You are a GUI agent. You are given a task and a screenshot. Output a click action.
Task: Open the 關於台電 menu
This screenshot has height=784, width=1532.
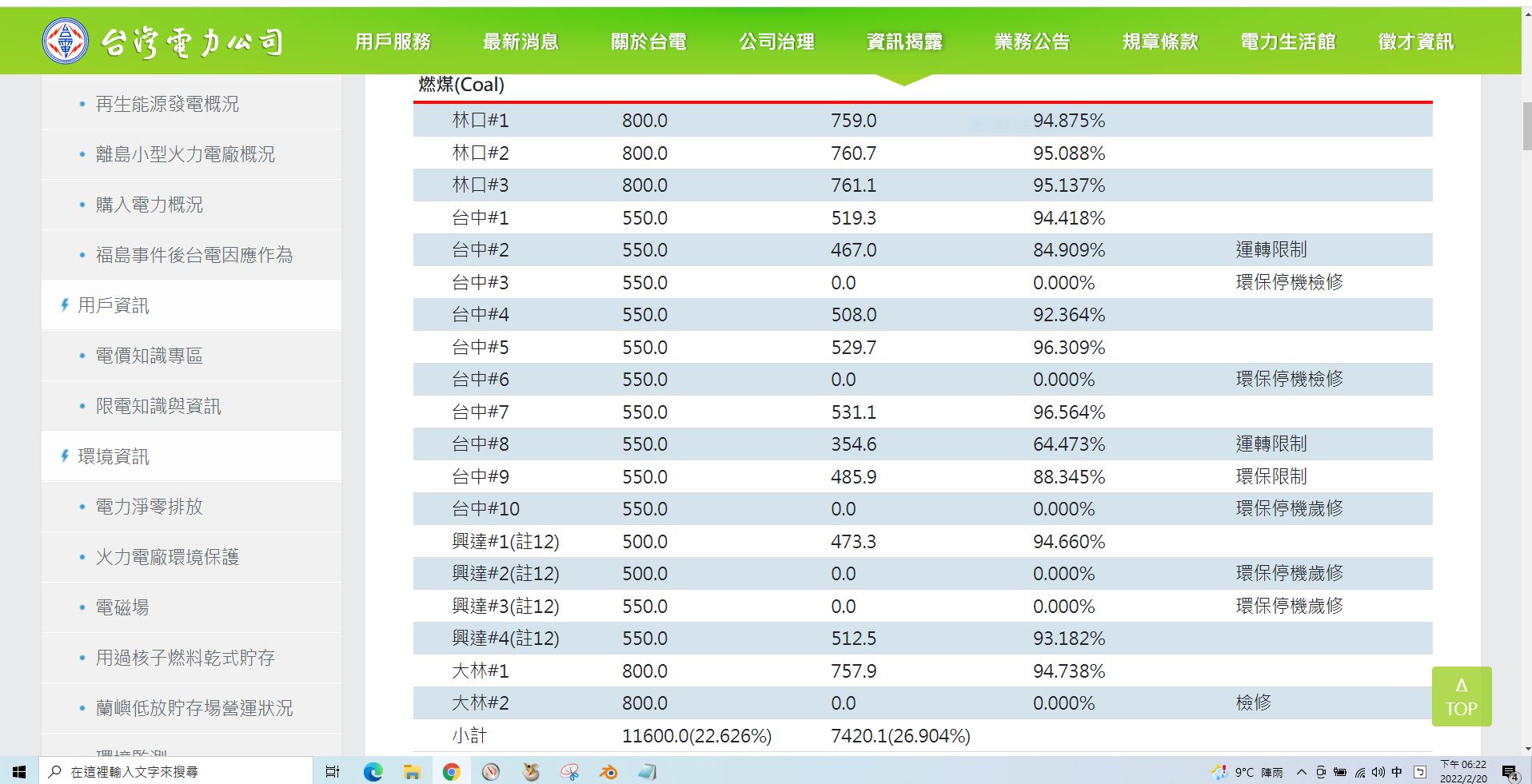click(648, 42)
